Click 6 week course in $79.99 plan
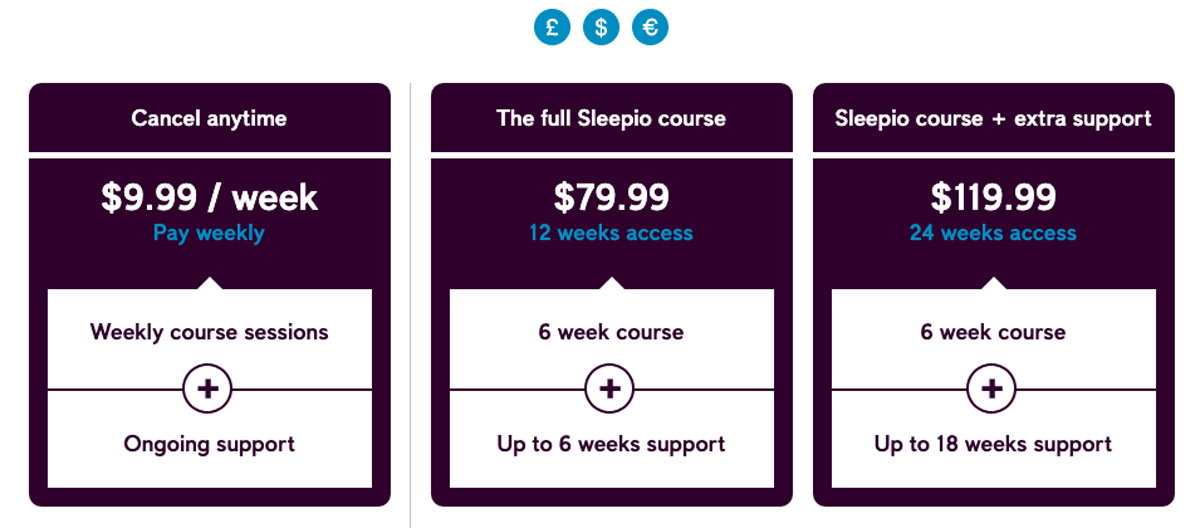The width and height of the screenshot is (1200, 528). pyautogui.click(x=611, y=332)
